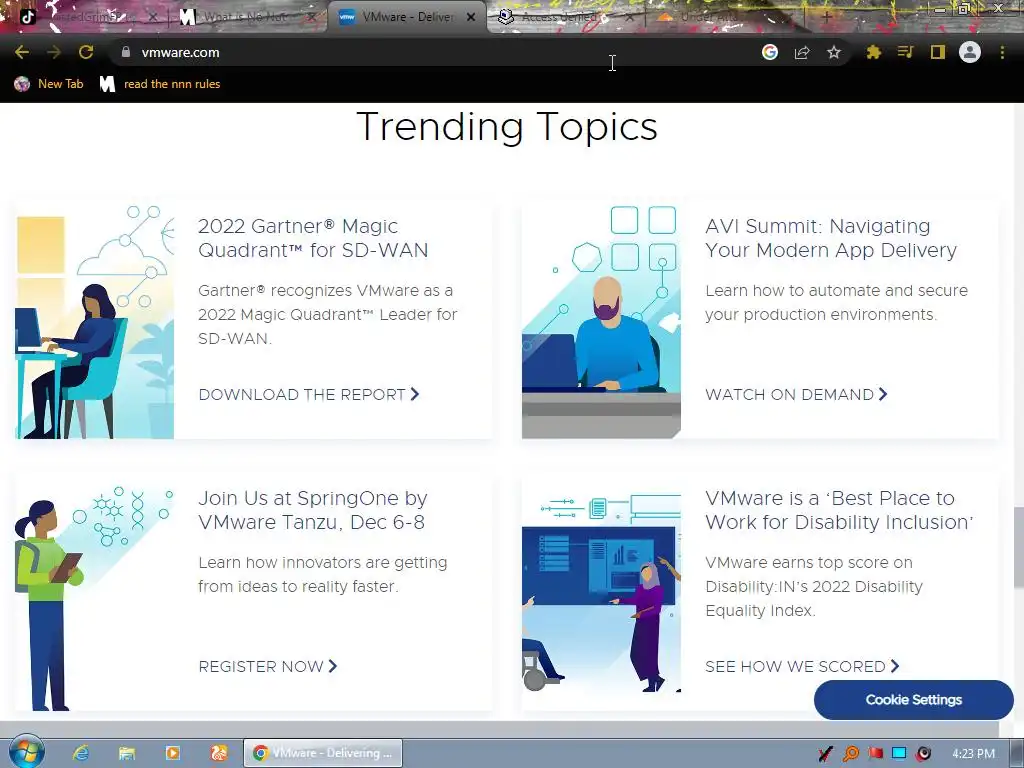This screenshot has height=768, width=1024.
Task: Open the Chrome profile avatar
Action: (970, 52)
